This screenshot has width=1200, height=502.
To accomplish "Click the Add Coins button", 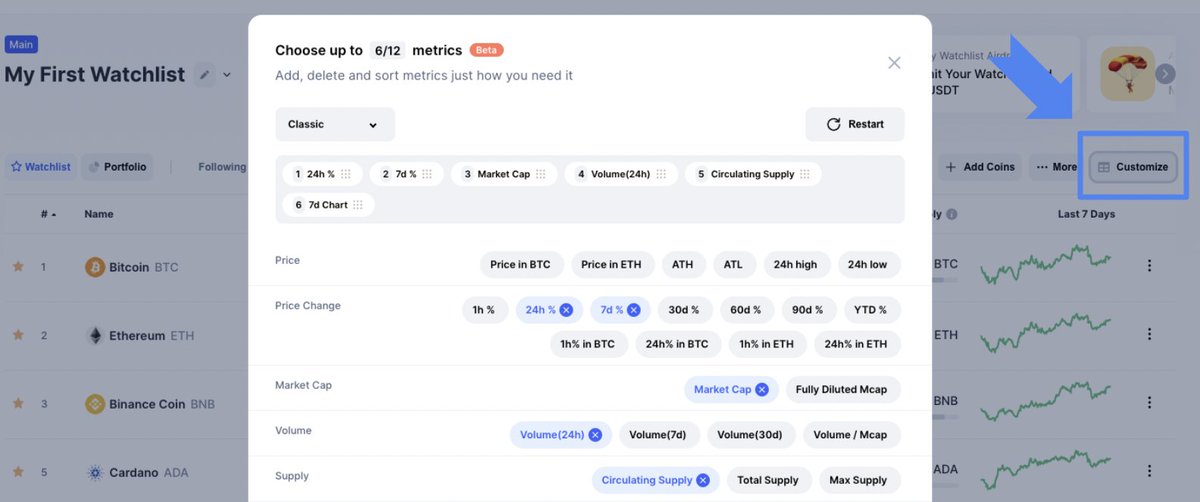I will (980, 167).
